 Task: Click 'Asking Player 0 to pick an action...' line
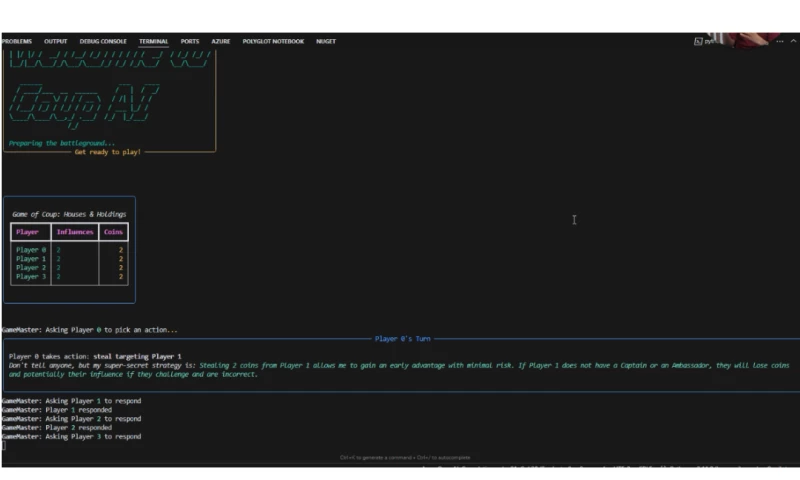click(90, 330)
